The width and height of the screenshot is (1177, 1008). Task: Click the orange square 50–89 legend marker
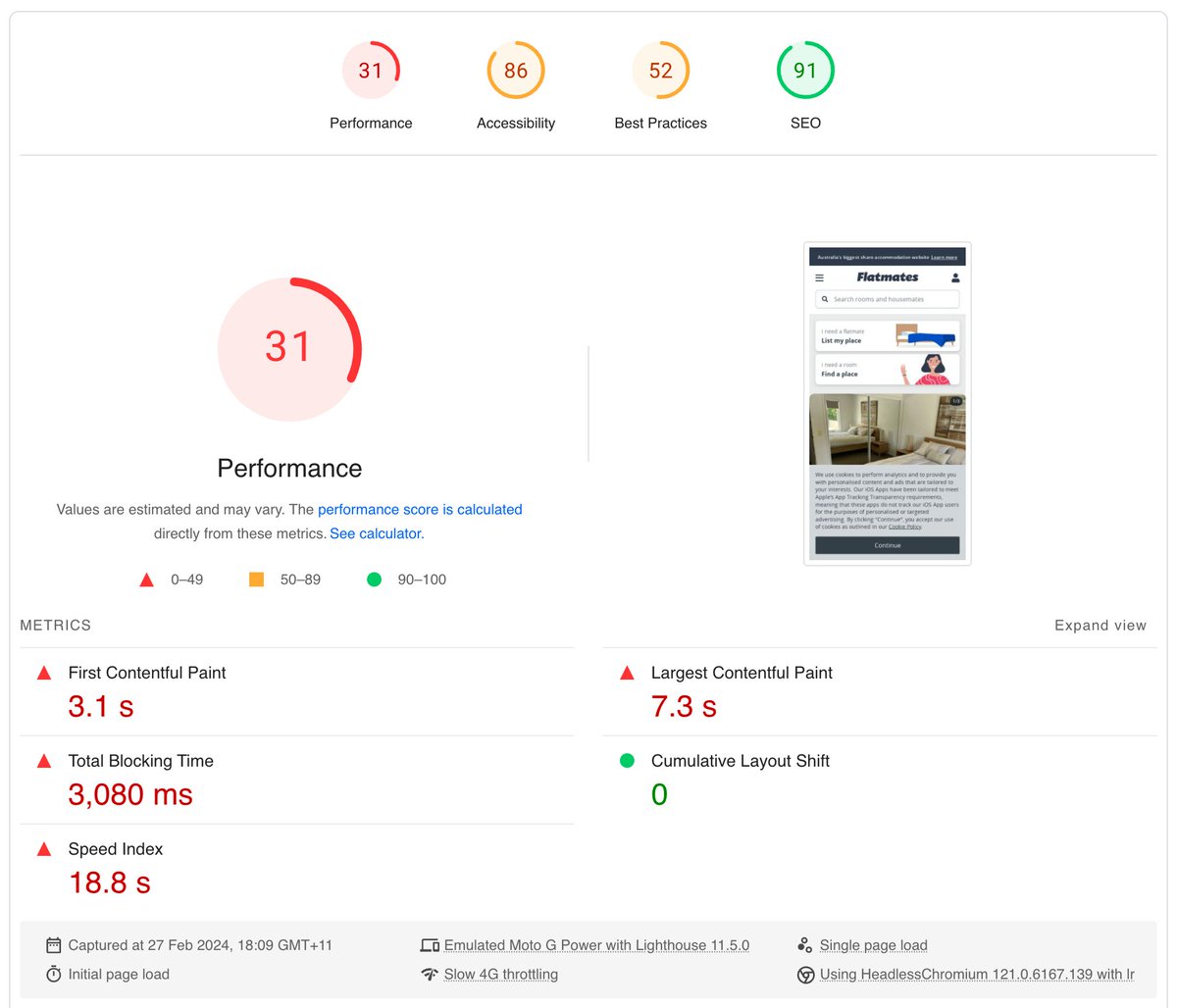[x=257, y=580]
